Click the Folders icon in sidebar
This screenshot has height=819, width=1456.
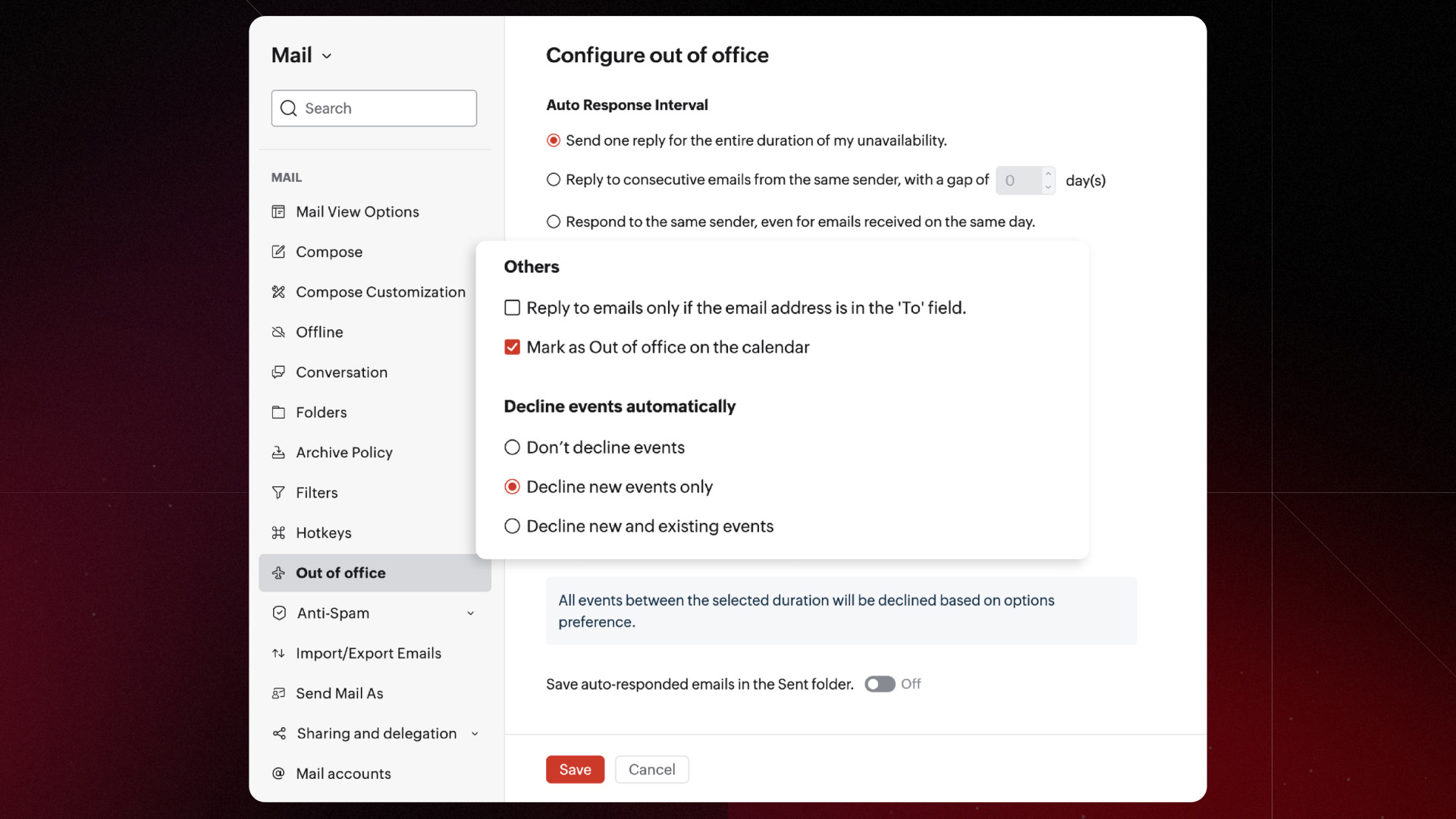278,413
